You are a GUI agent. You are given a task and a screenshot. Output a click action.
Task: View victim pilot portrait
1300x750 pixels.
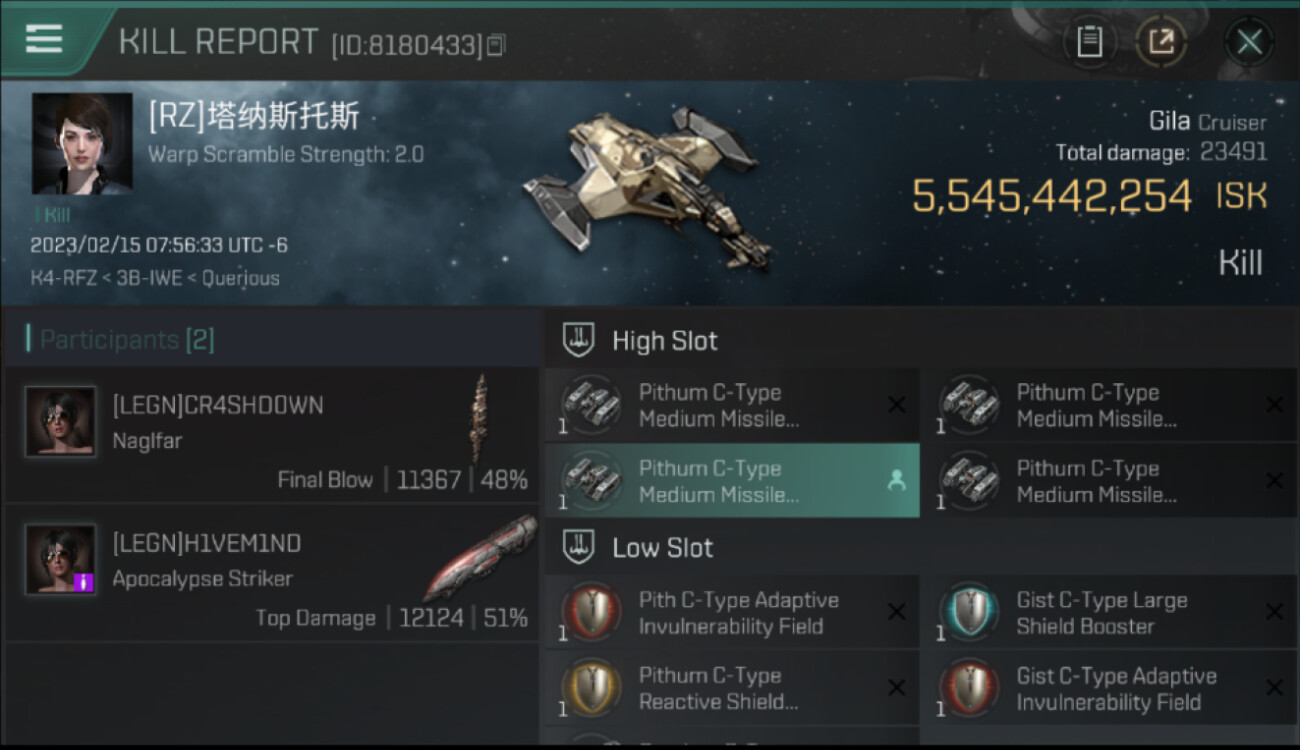click(x=82, y=144)
